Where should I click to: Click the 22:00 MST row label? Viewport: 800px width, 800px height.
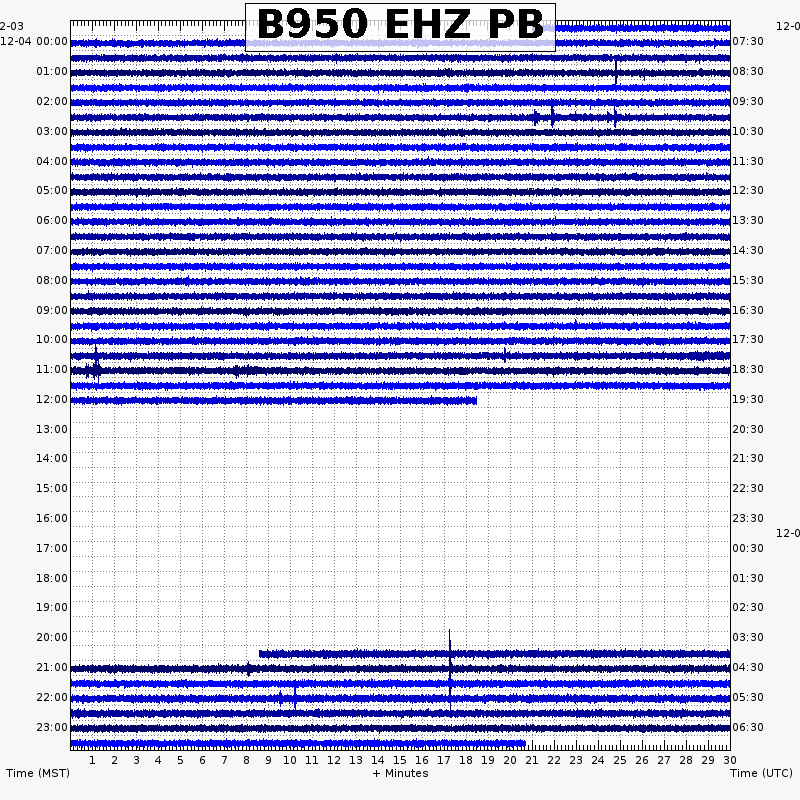click(52, 698)
